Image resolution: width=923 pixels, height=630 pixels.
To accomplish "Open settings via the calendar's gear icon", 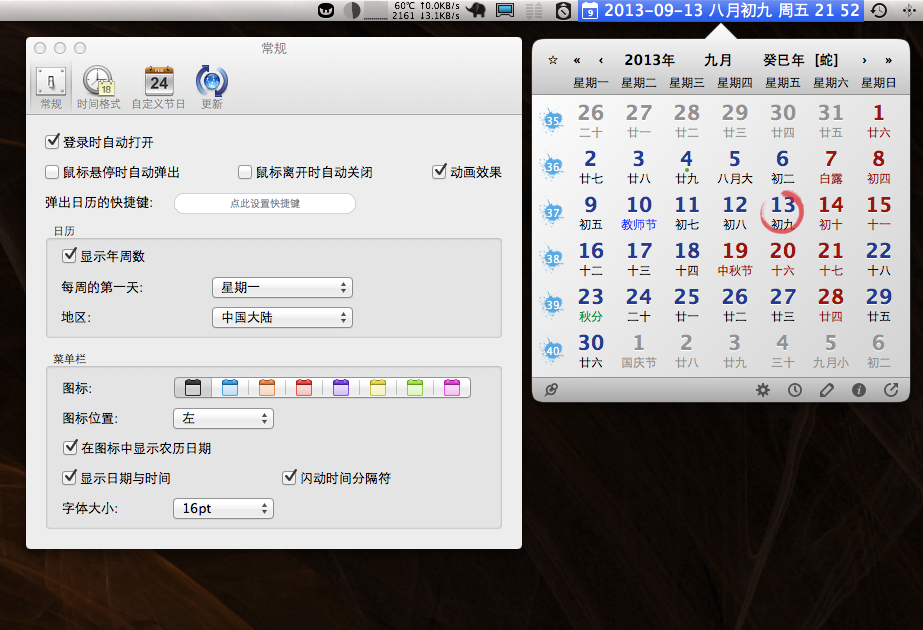I will [x=763, y=390].
